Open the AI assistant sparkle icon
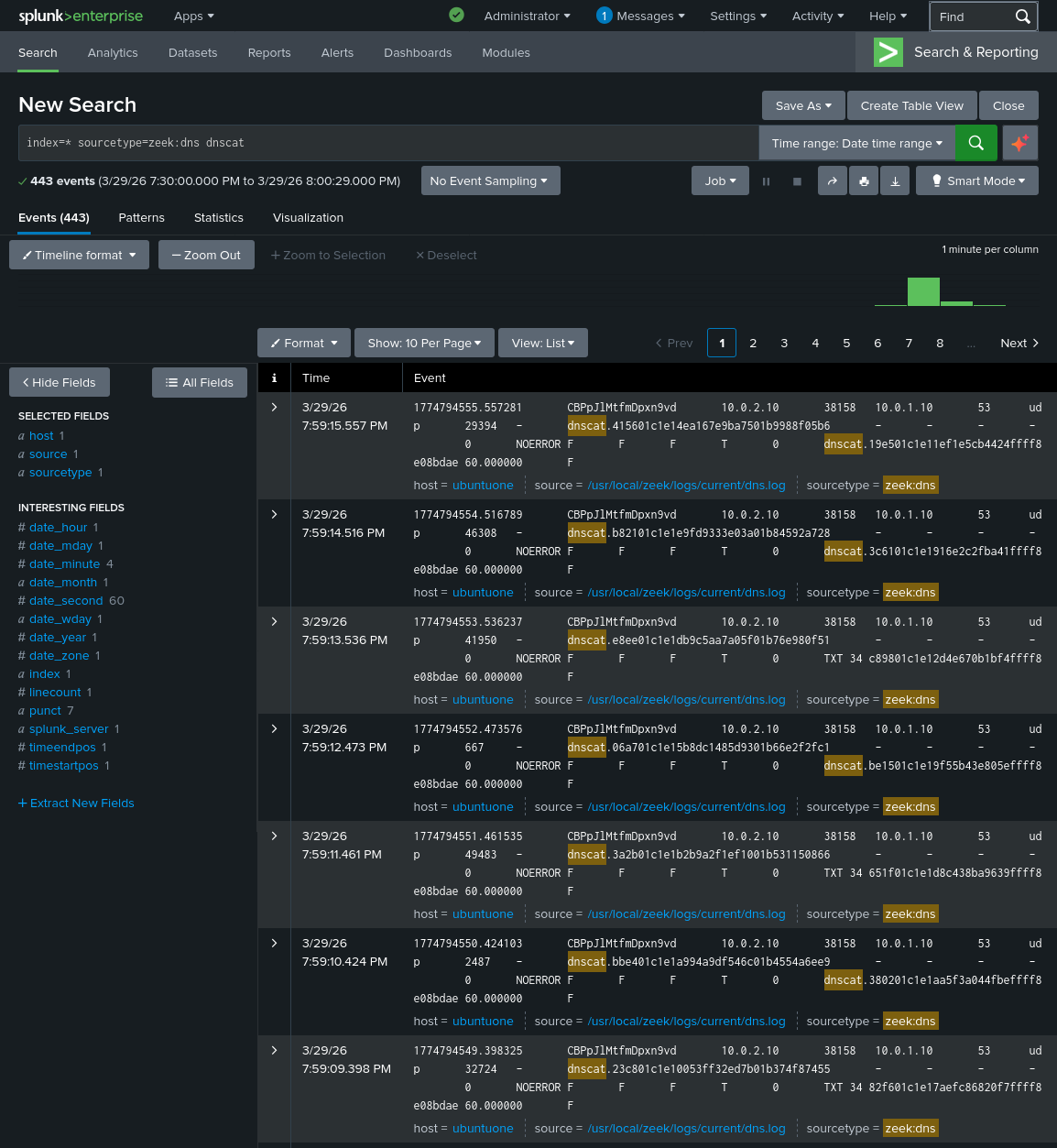 coord(1019,143)
